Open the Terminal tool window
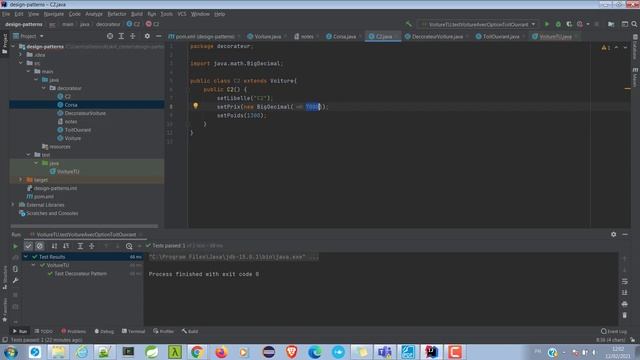The image size is (640, 360). (133, 331)
